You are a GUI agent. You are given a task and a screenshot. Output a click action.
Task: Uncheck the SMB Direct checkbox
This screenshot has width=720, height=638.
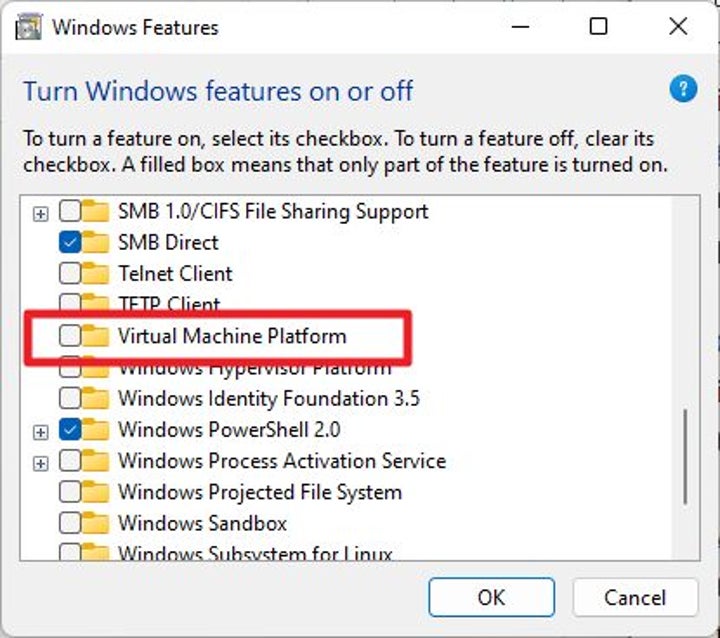(70, 242)
